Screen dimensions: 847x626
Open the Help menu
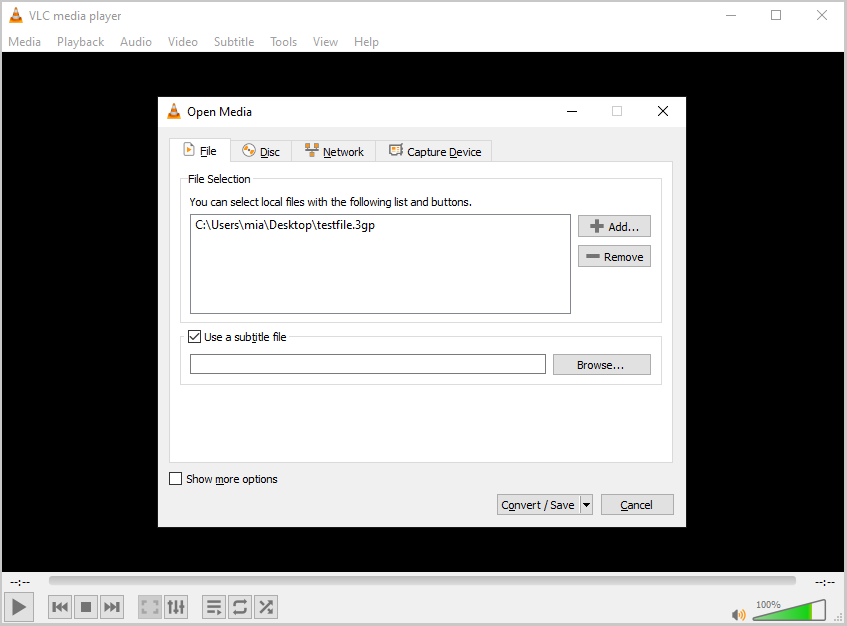click(366, 42)
